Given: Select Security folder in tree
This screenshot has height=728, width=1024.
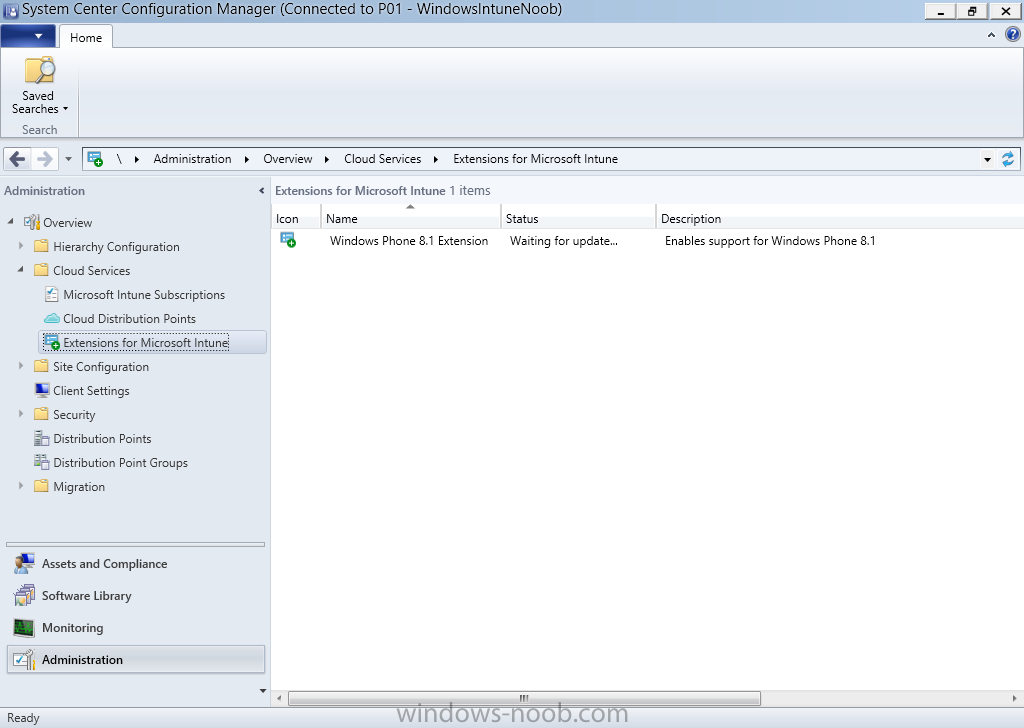Looking at the screenshot, I should [x=74, y=415].
